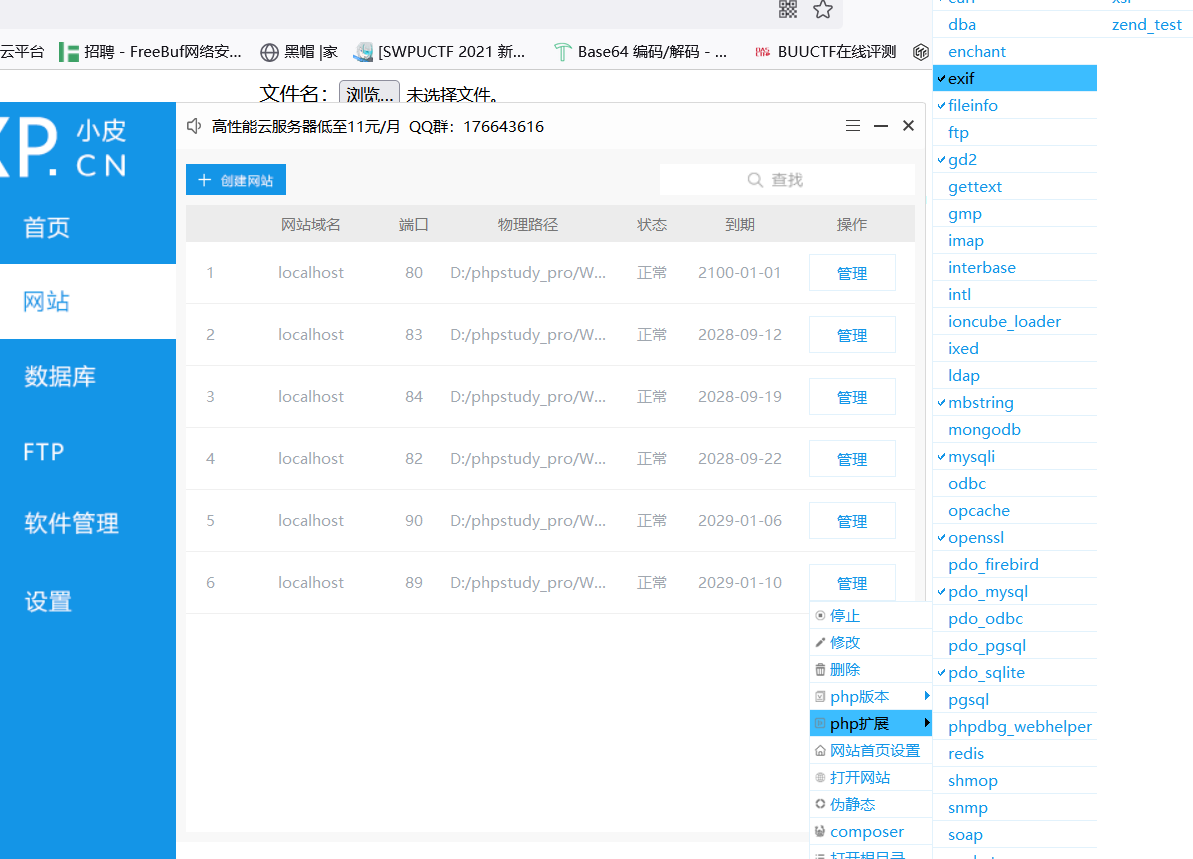Open the SWPUCTF 2021 bookmark
The width and height of the screenshot is (1193, 859).
click(x=440, y=52)
